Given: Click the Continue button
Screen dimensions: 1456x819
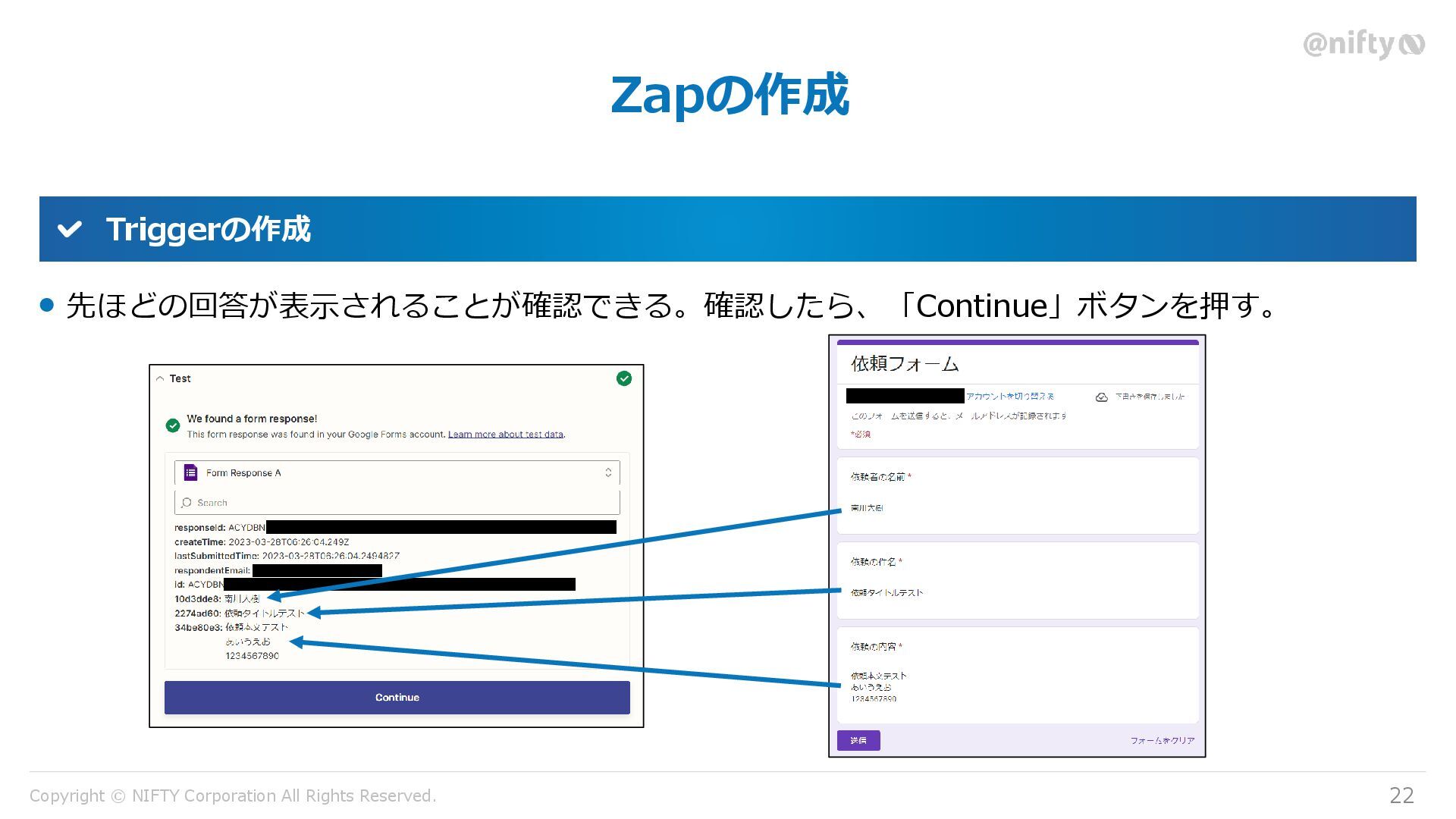Looking at the screenshot, I should click(x=397, y=697).
